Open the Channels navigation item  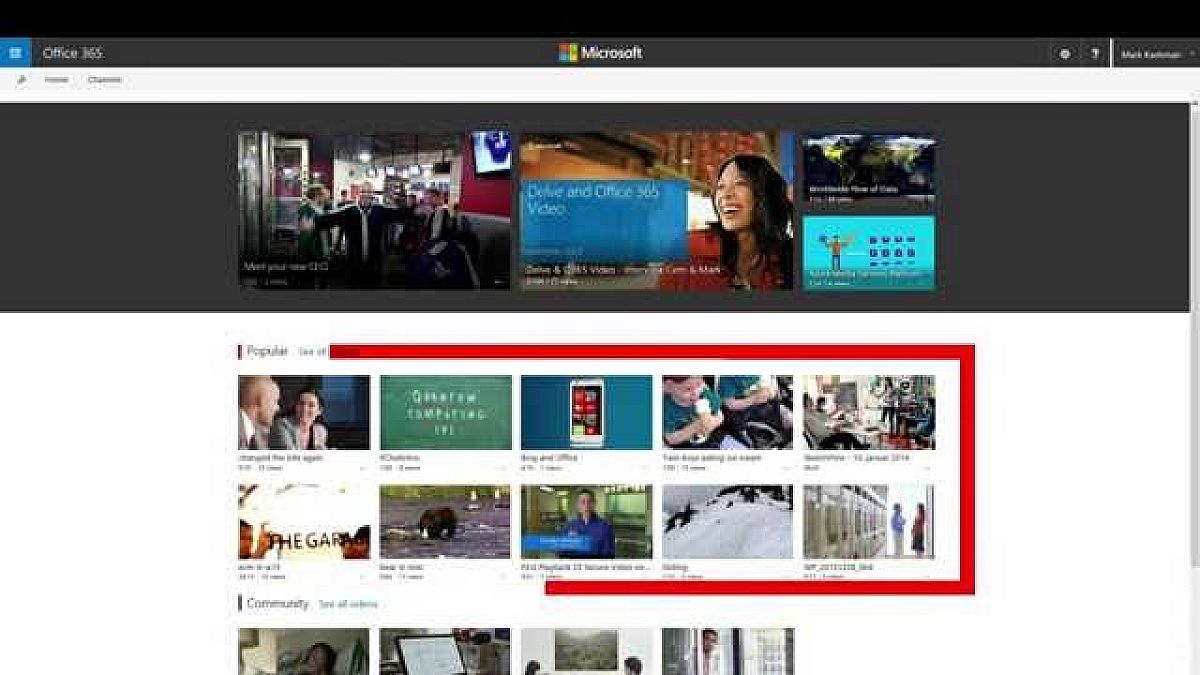pyautogui.click(x=105, y=80)
